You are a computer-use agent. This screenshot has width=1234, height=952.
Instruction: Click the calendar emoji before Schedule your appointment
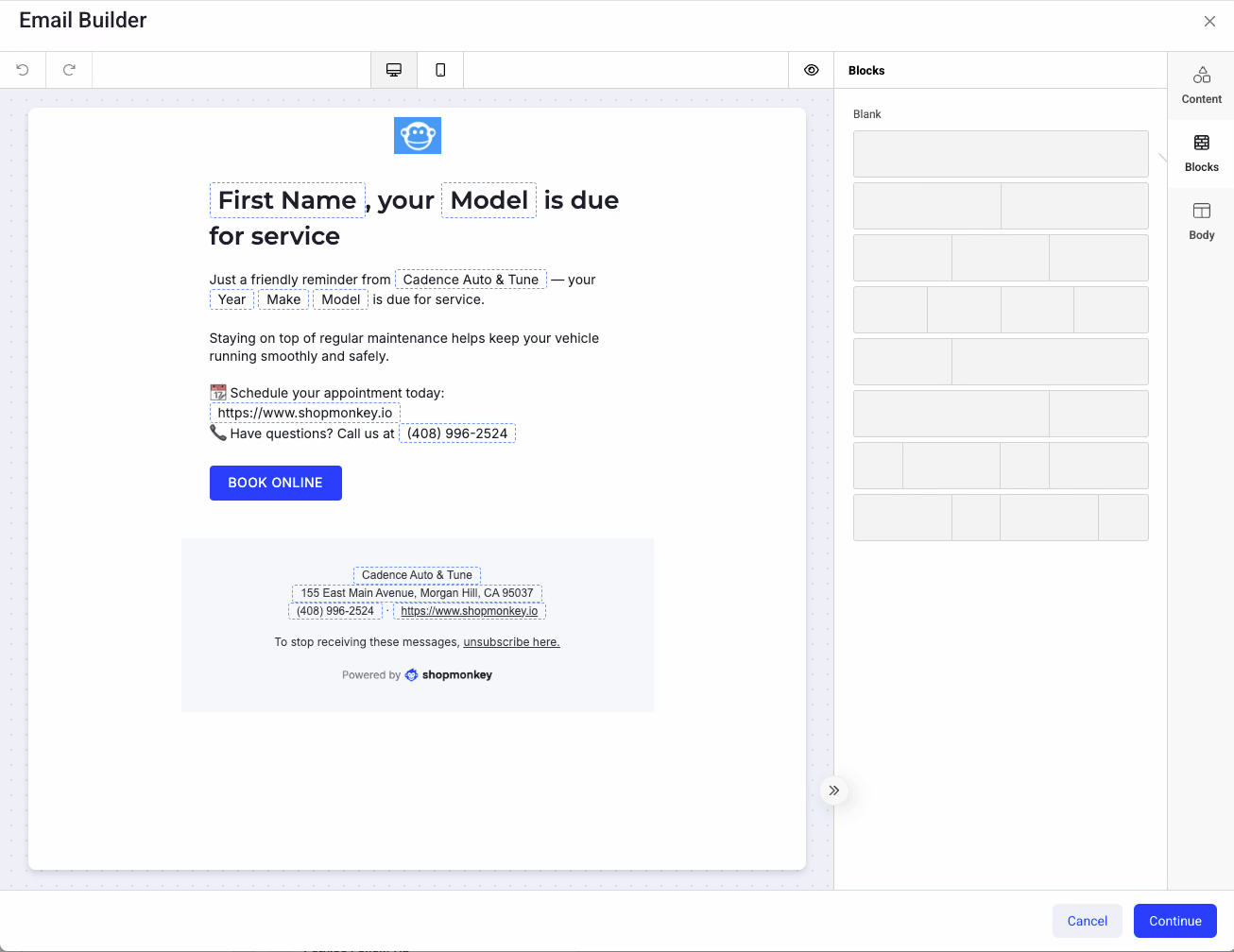(218, 392)
